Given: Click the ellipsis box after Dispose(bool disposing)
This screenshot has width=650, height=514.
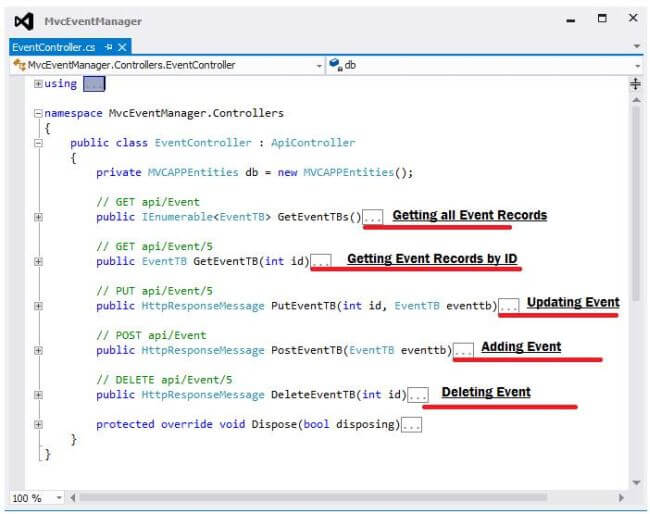Looking at the screenshot, I should 412,424.
